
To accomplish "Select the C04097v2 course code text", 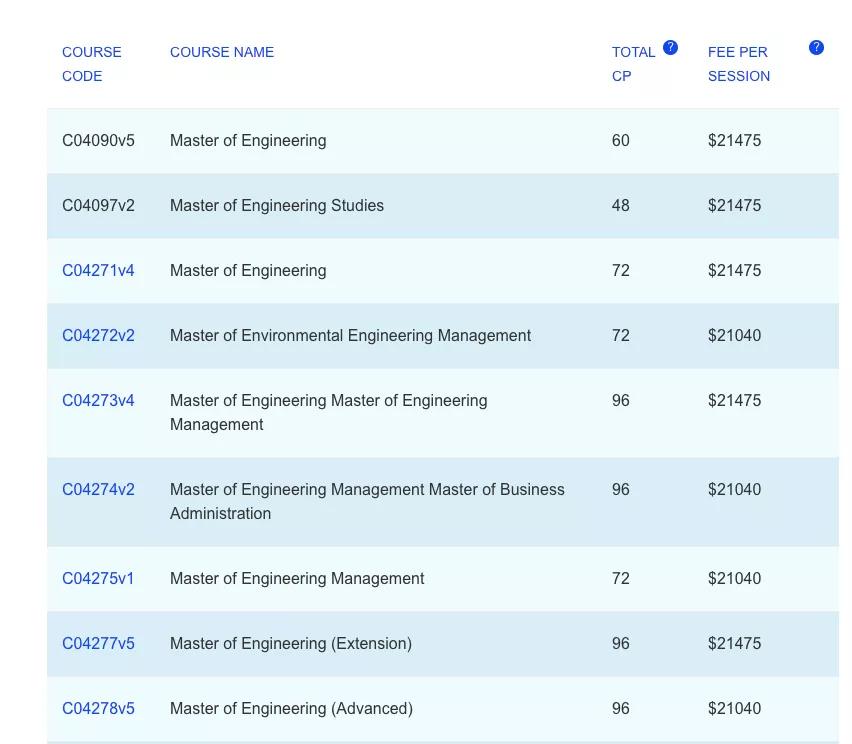I will point(98,206).
